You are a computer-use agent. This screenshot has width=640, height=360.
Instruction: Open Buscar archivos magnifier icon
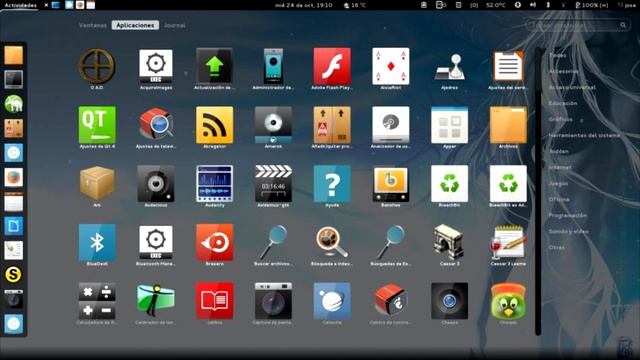pyautogui.click(x=273, y=242)
